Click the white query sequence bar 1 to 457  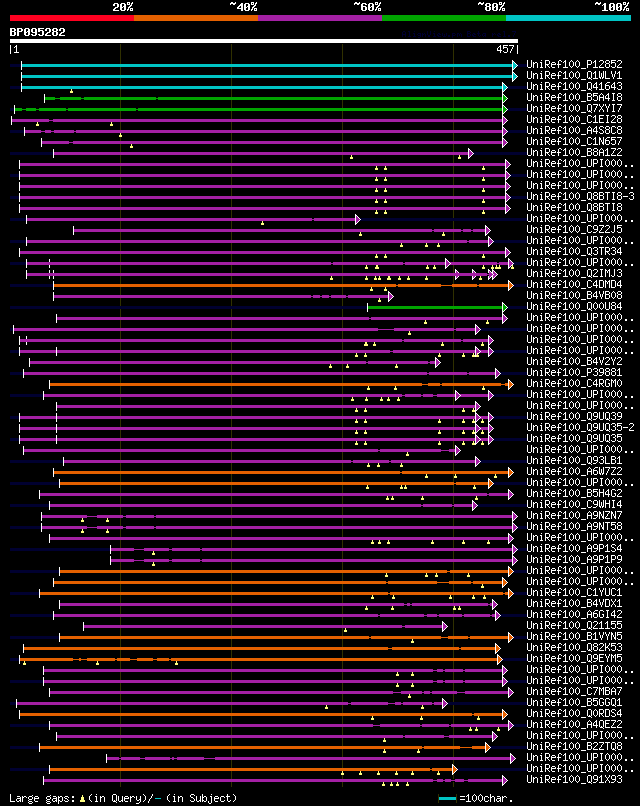click(x=264, y=41)
